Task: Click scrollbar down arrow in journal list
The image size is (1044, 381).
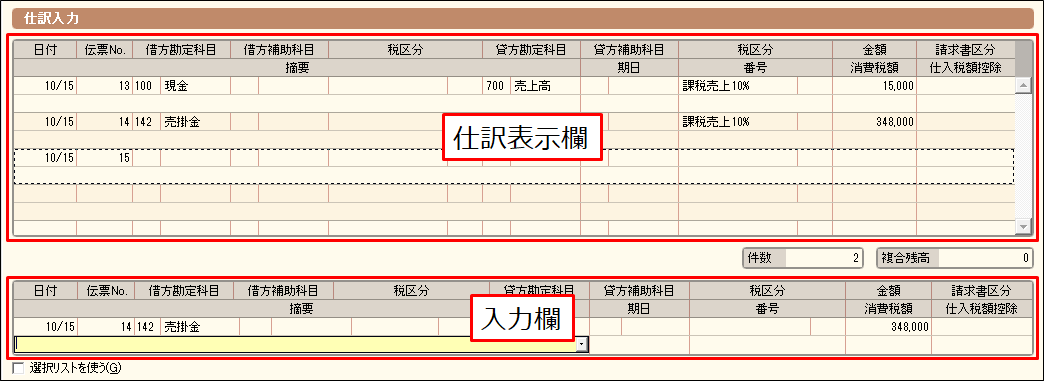Action: coord(1022,228)
